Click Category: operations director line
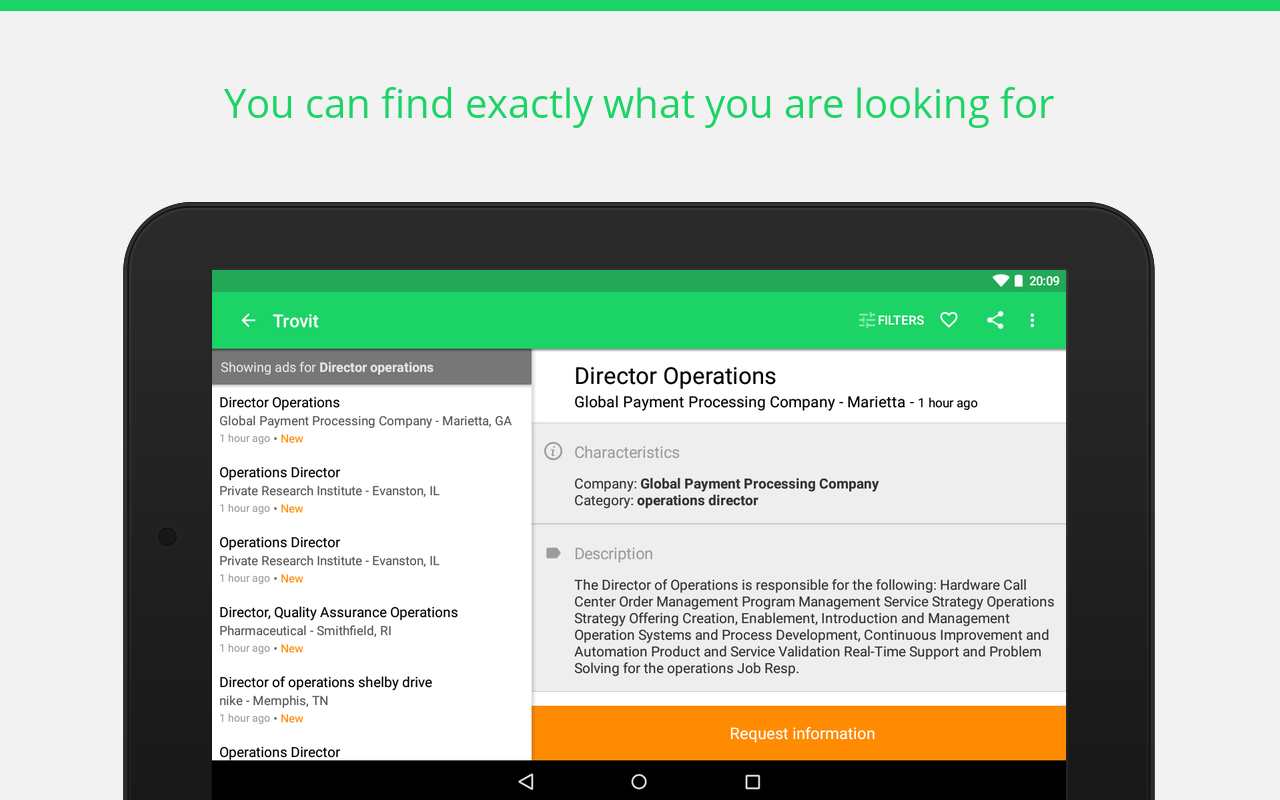Screen dimensions: 1280x800 [666, 501]
